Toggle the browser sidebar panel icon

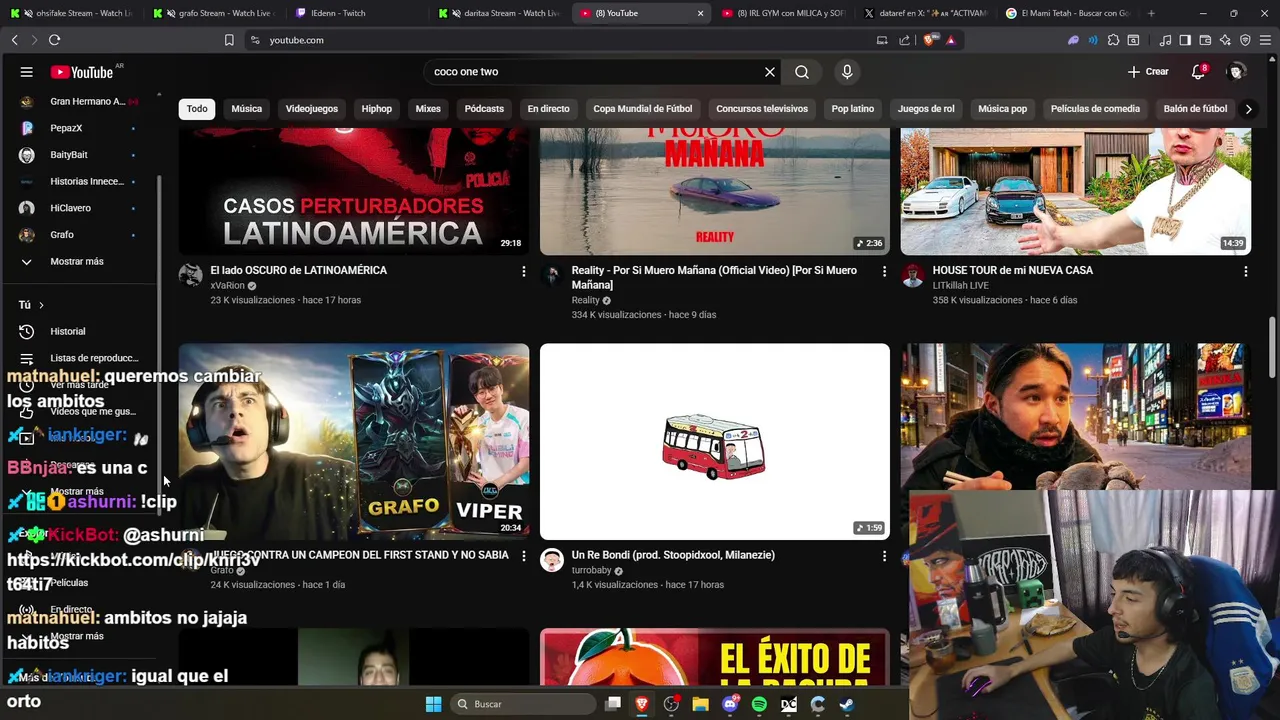click(x=1185, y=40)
